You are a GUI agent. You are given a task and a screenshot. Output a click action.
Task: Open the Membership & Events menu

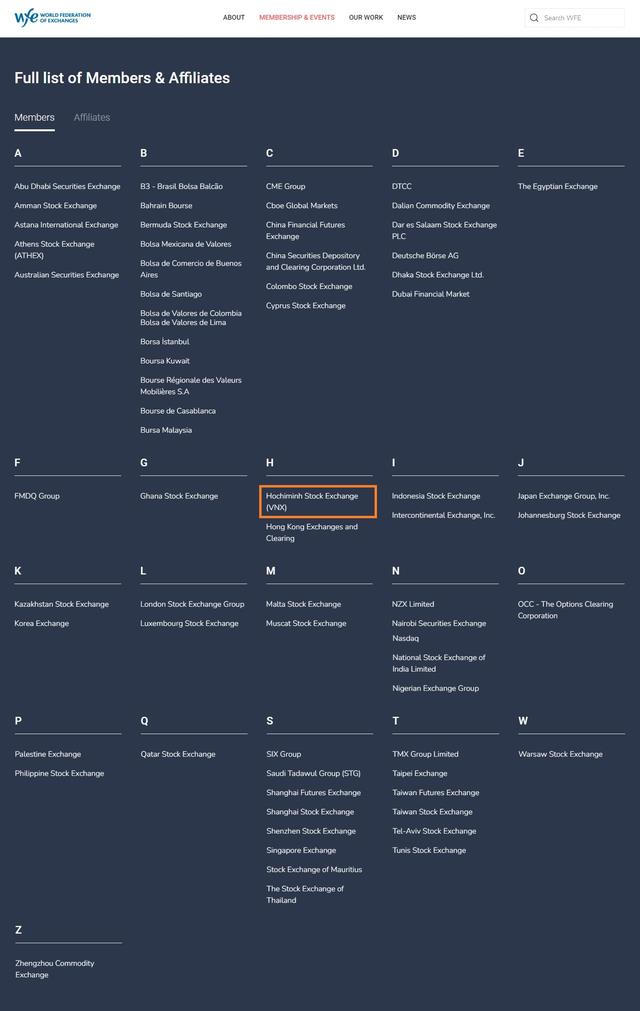[x=297, y=18]
